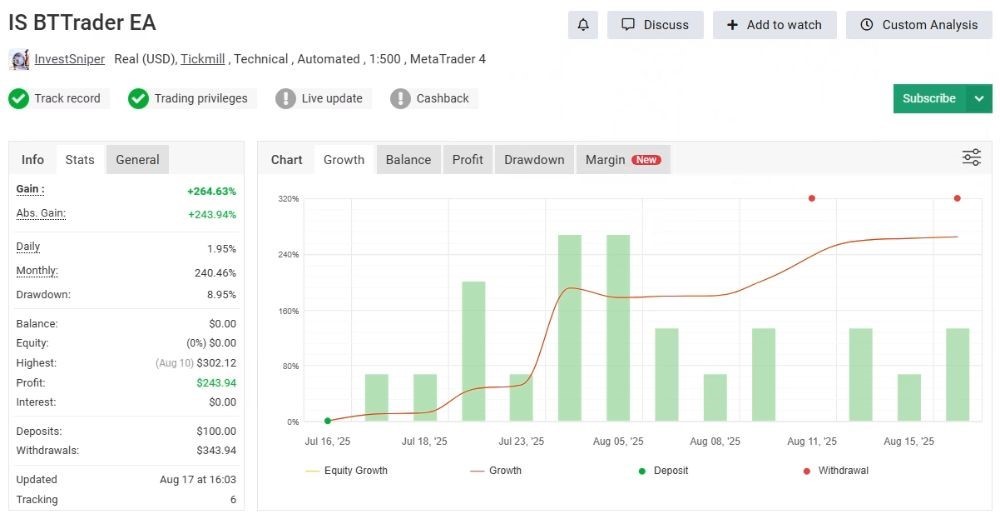
Task: Click the Track record green checkmark icon
Action: [x=19, y=98]
